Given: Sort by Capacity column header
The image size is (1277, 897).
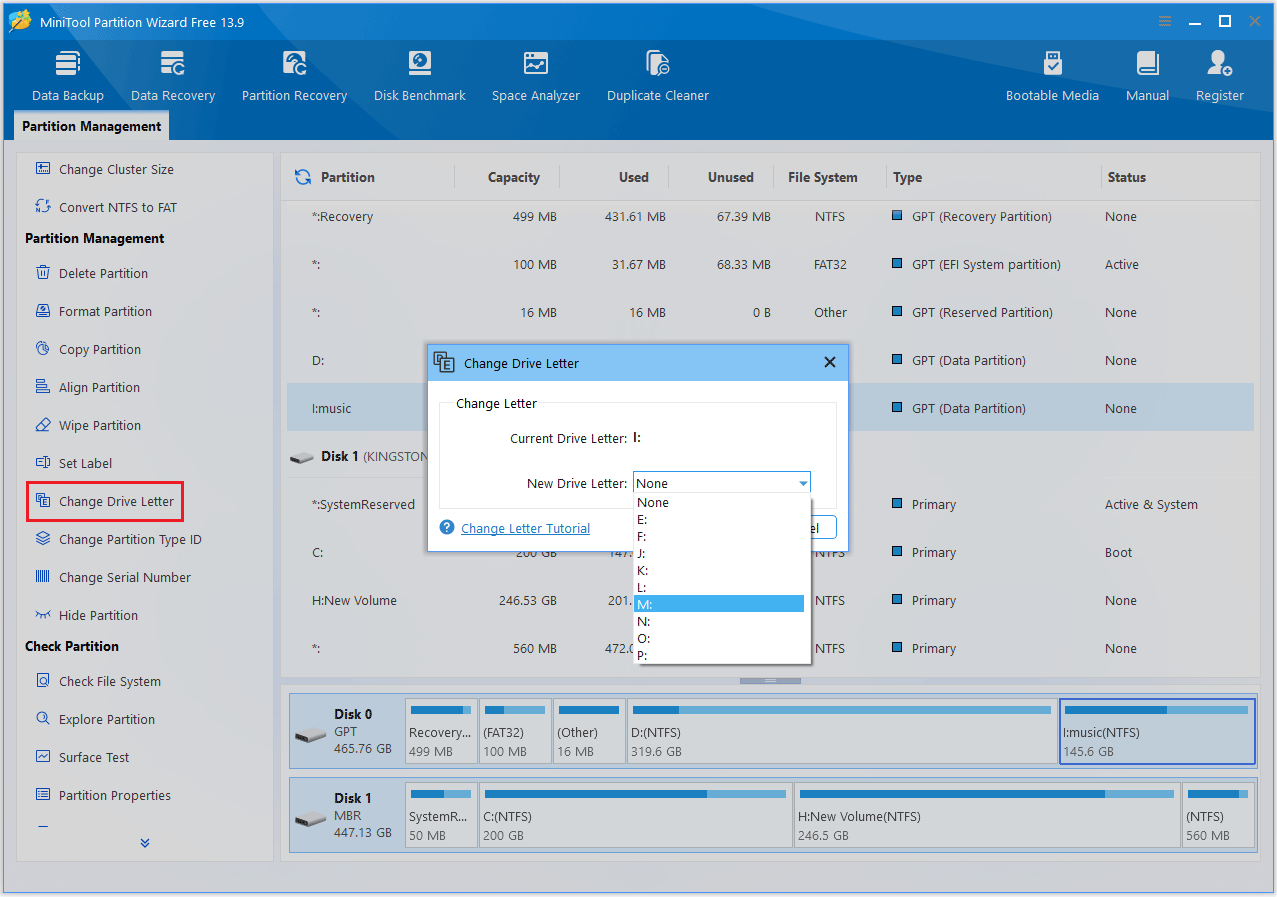Looking at the screenshot, I should click(x=514, y=177).
